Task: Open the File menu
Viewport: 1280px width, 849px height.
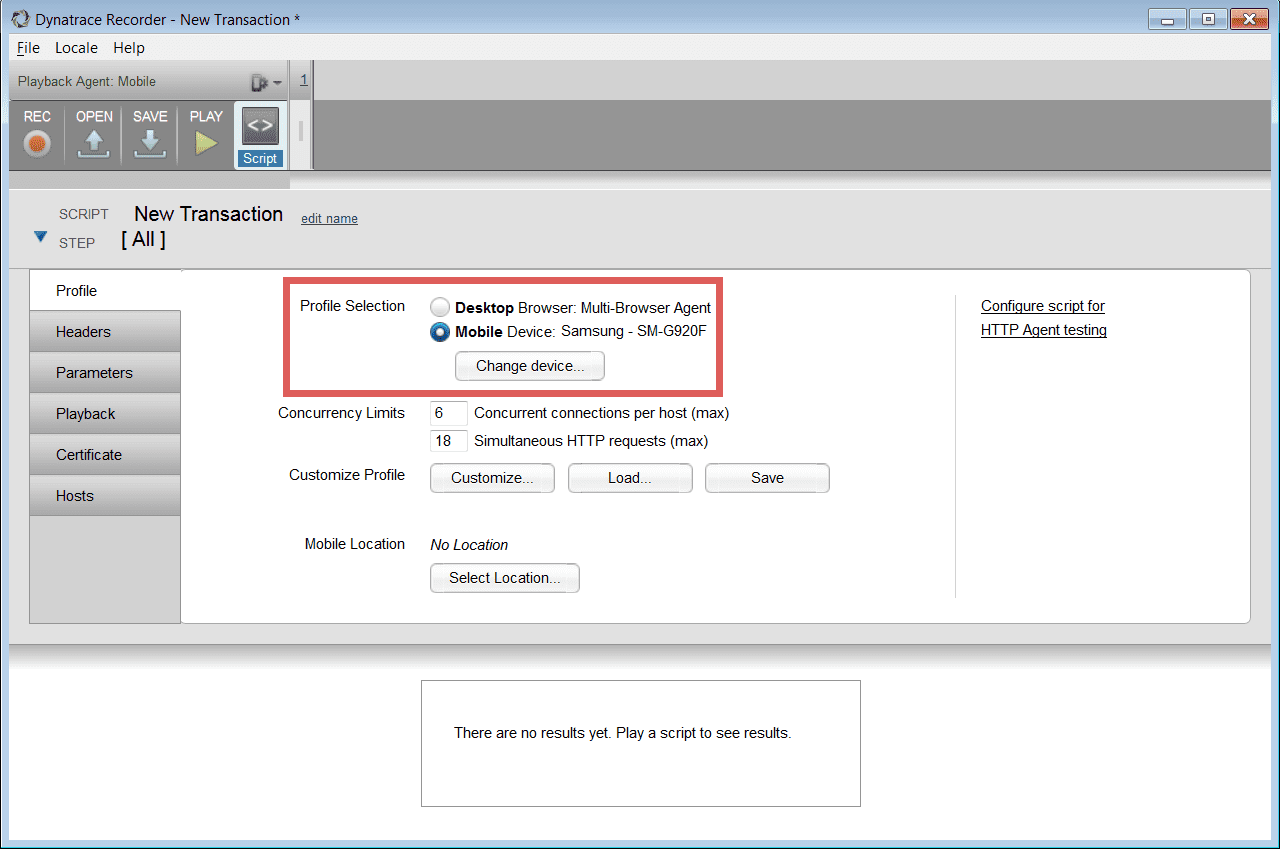Action: tap(28, 48)
